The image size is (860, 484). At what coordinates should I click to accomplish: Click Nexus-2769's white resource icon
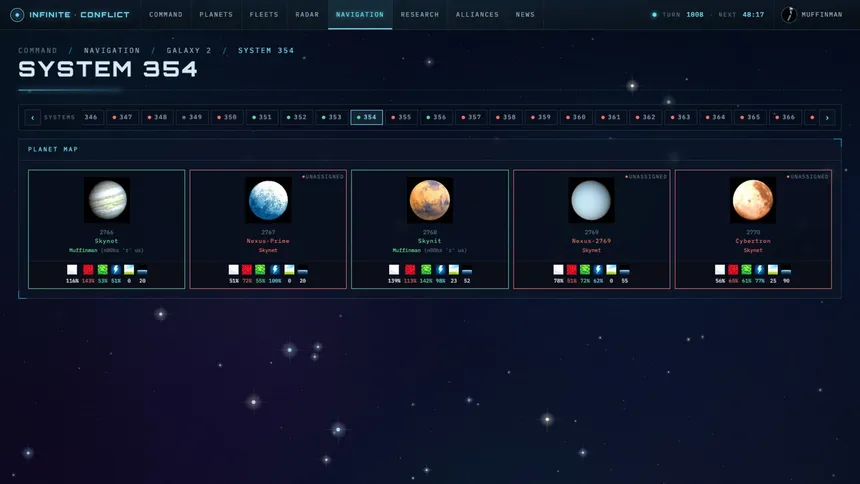pyautogui.click(x=558, y=269)
